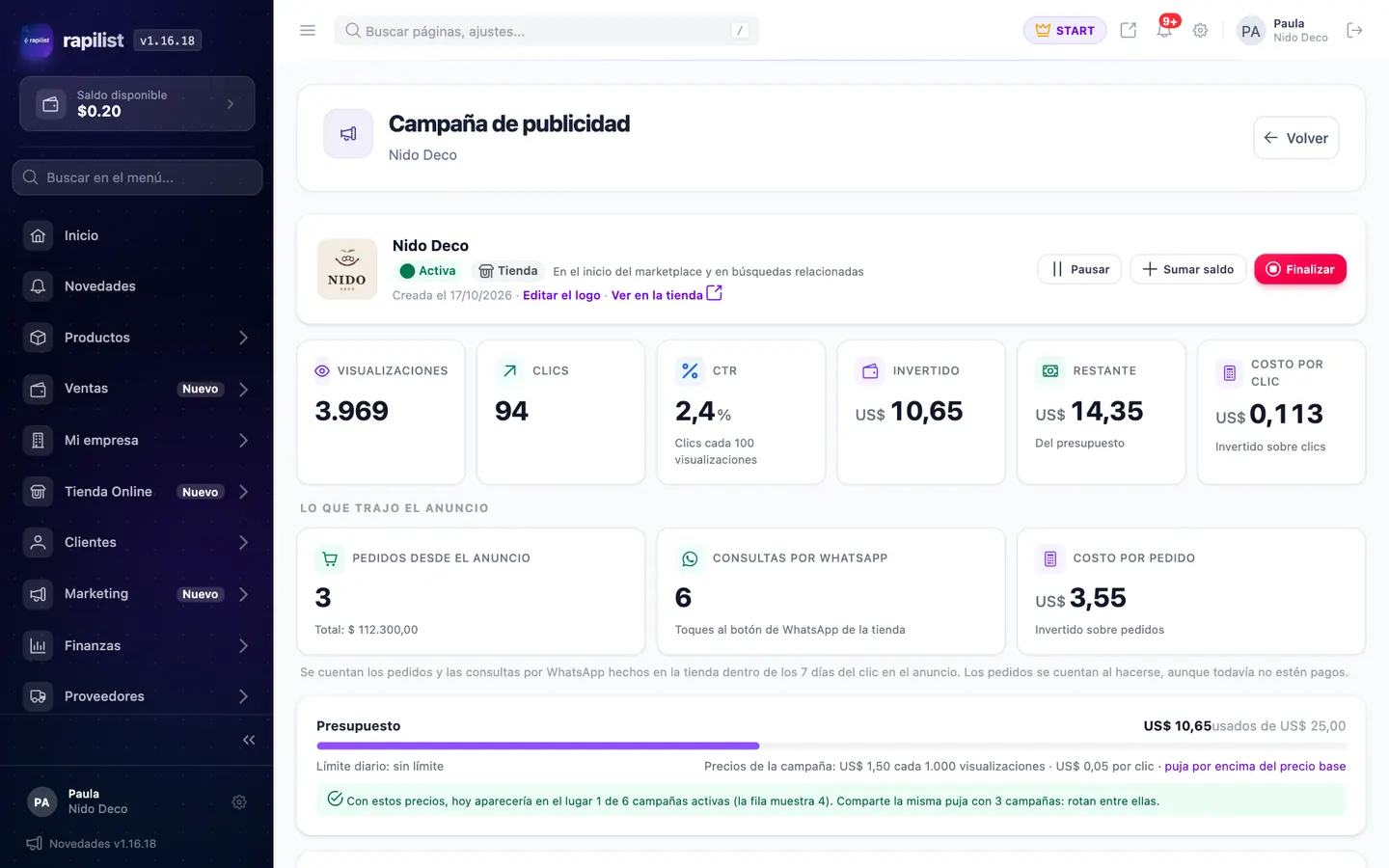The height and width of the screenshot is (868, 1389).
Task: Open Ver en la tienda link
Action: [x=667, y=294]
